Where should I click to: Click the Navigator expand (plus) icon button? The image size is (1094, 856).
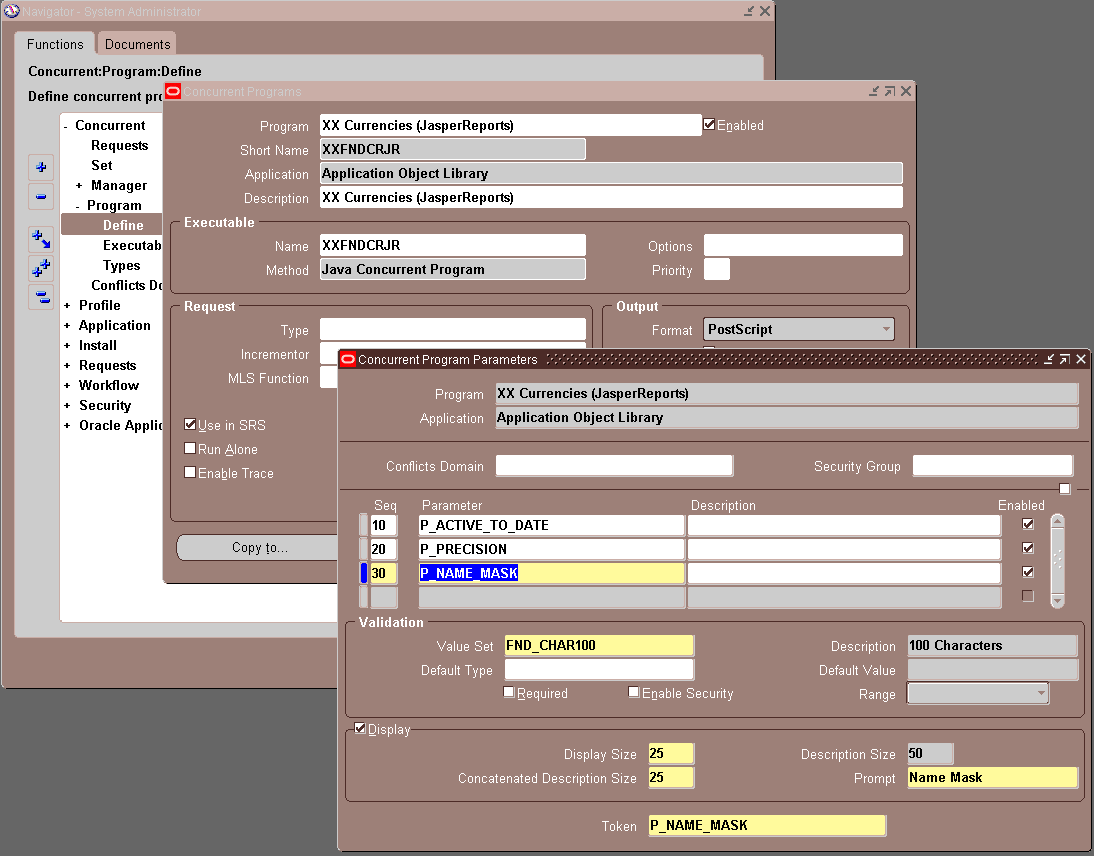[41, 167]
